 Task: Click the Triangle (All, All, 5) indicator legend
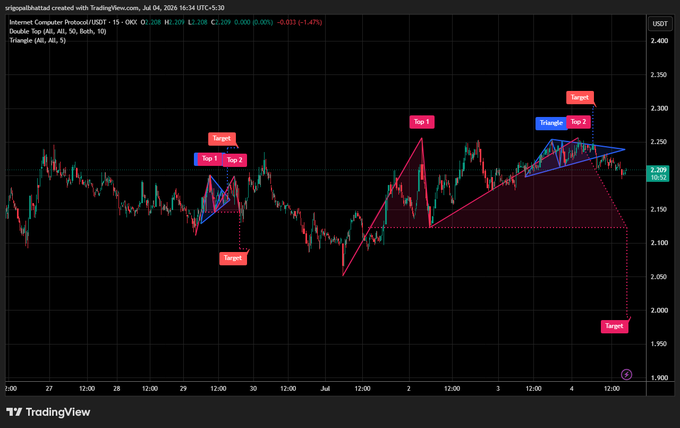point(37,40)
